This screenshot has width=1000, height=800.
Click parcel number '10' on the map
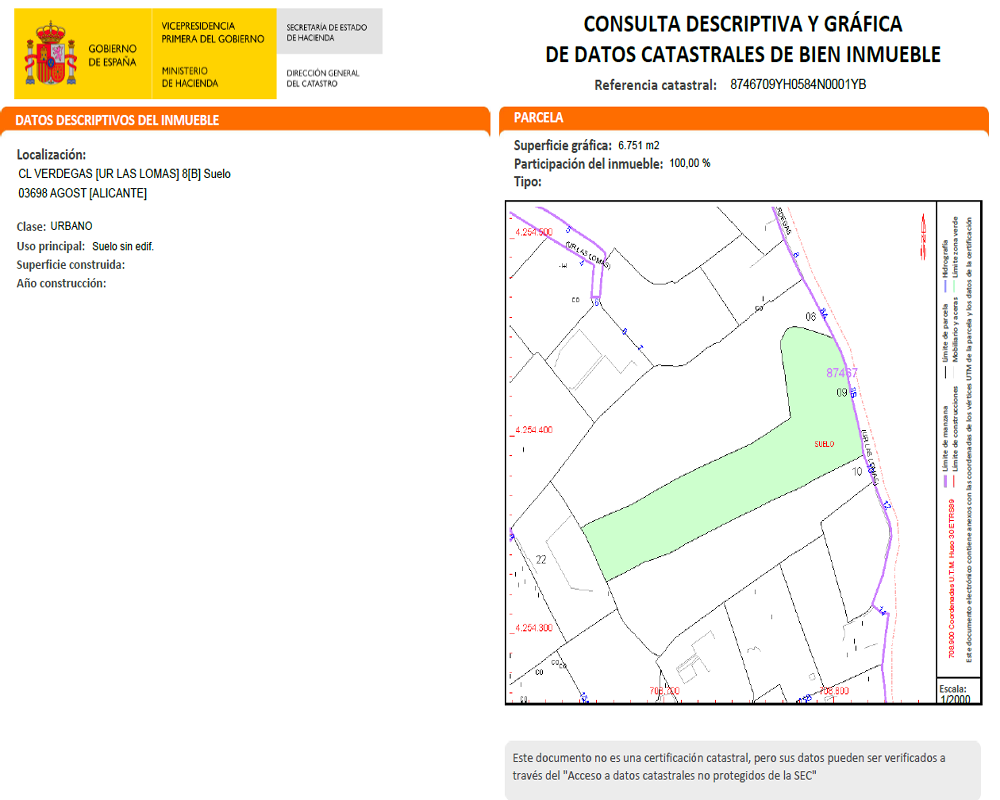pos(857,471)
